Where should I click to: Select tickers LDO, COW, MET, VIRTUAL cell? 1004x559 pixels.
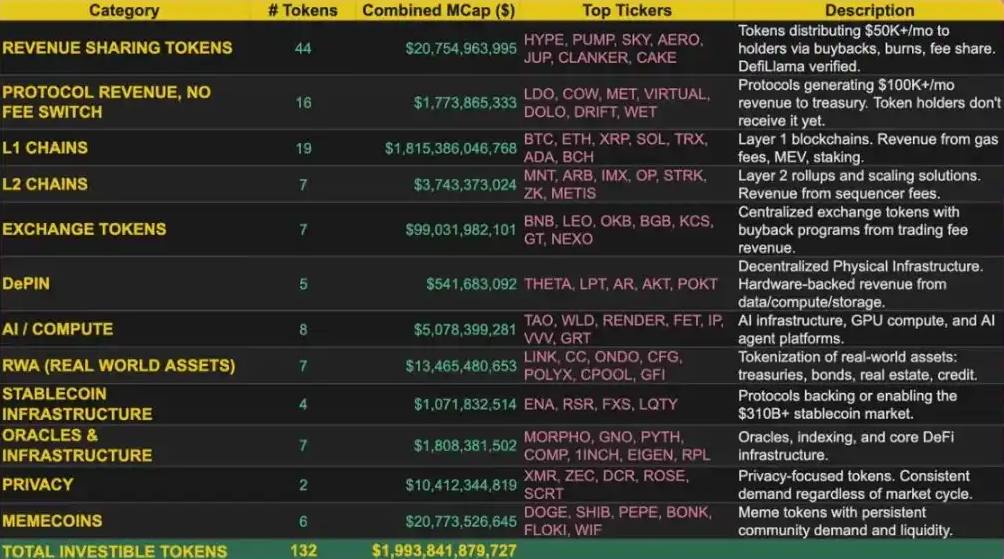tap(617, 102)
